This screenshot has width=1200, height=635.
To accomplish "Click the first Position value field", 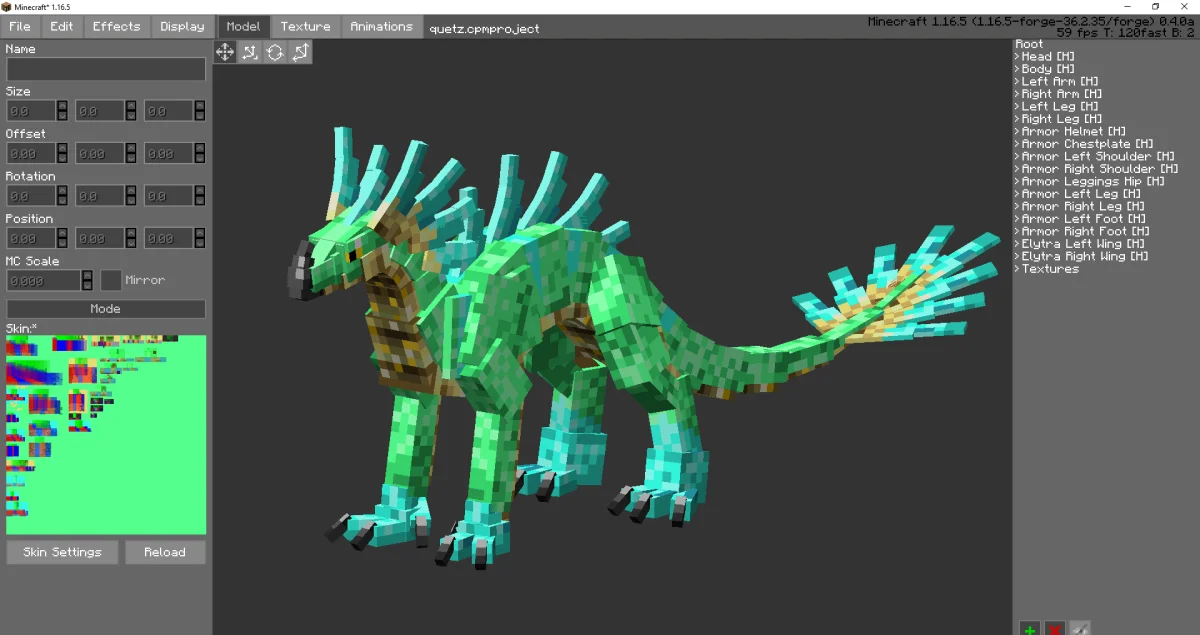I will click(31, 238).
